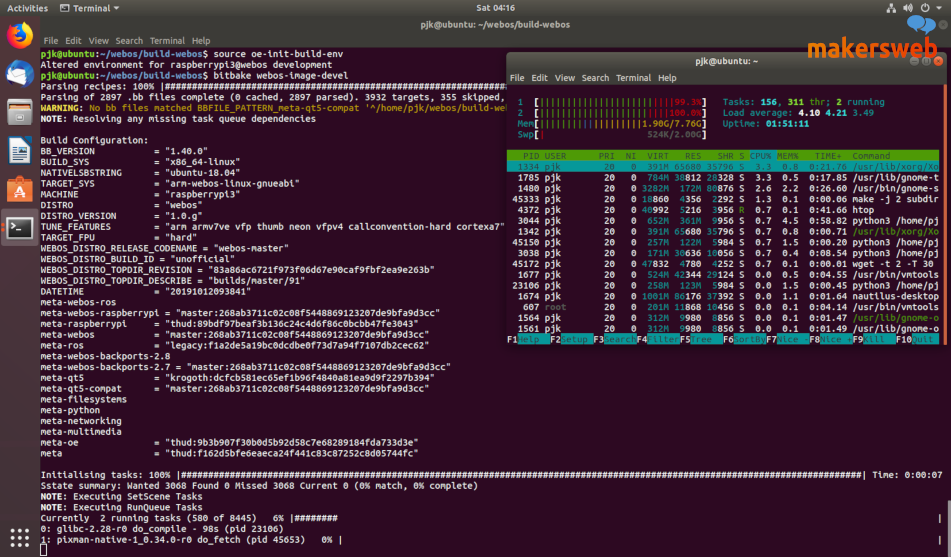Show Applications grid at dock bottom
Image resolution: width=951 pixels, height=557 pixels.
click(19, 537)
